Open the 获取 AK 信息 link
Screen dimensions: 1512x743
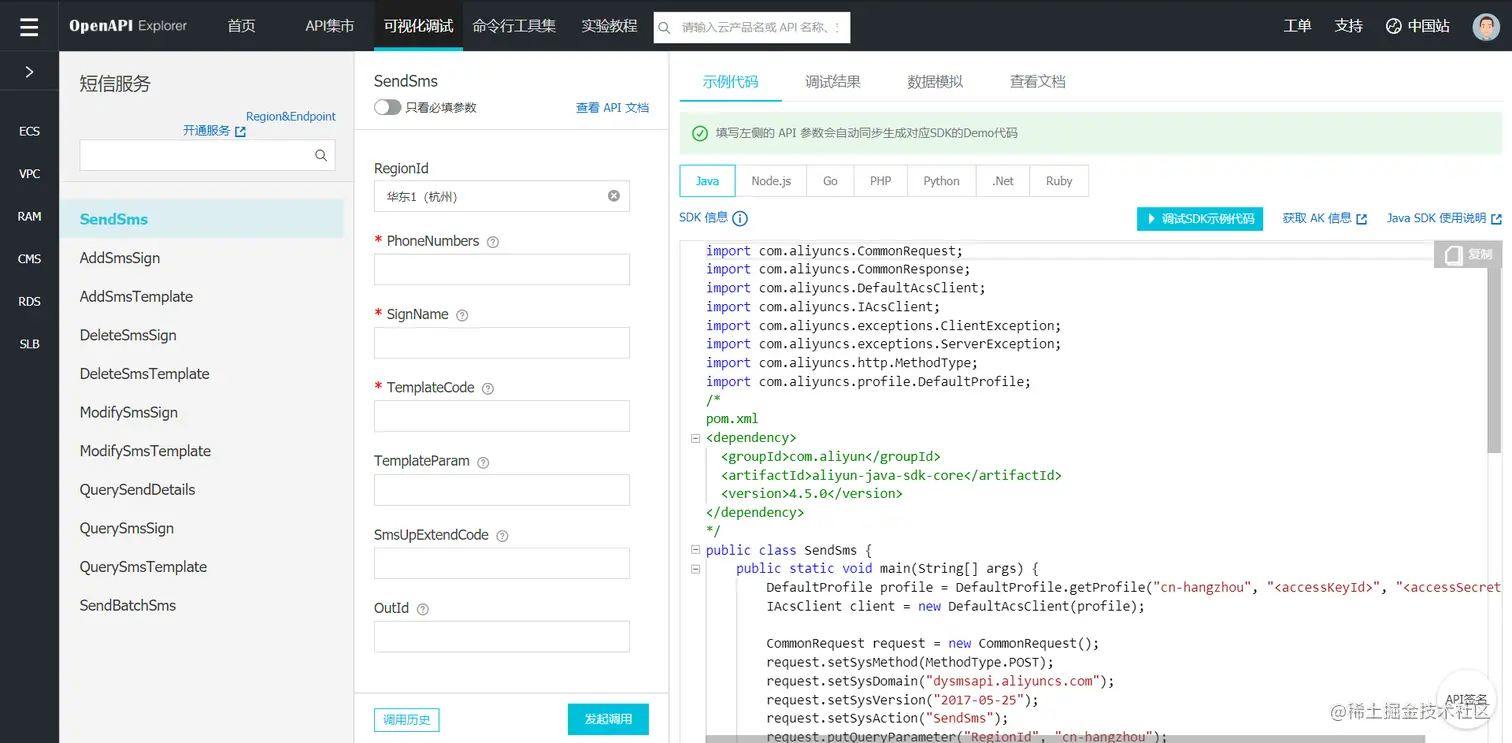tap(1325, 218)
